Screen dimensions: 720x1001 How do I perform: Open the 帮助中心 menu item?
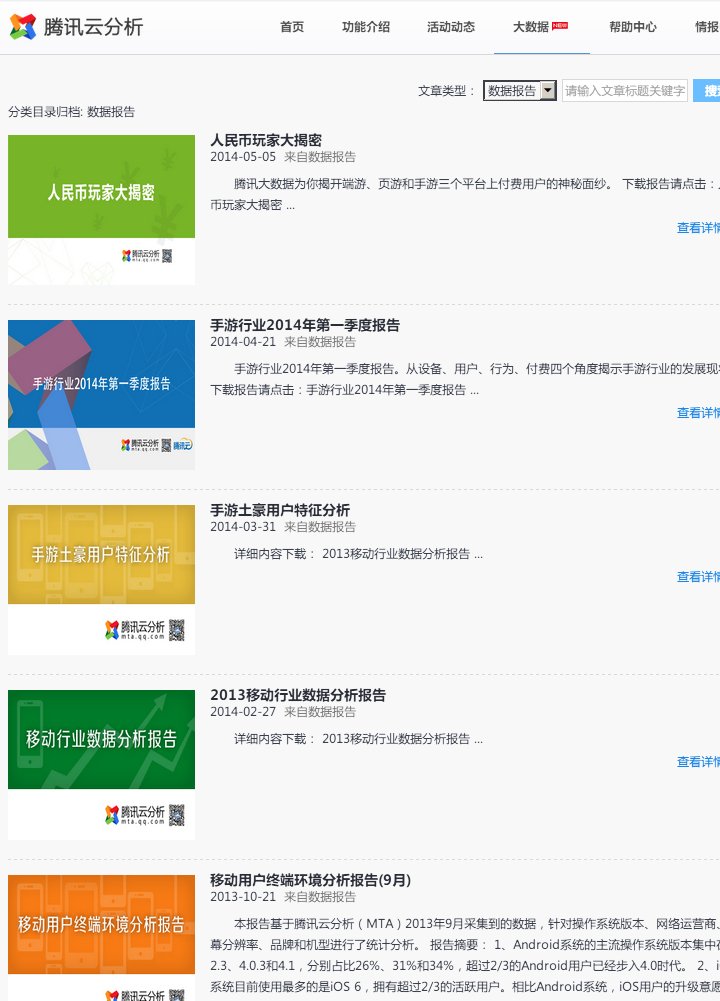coord(633,27)
